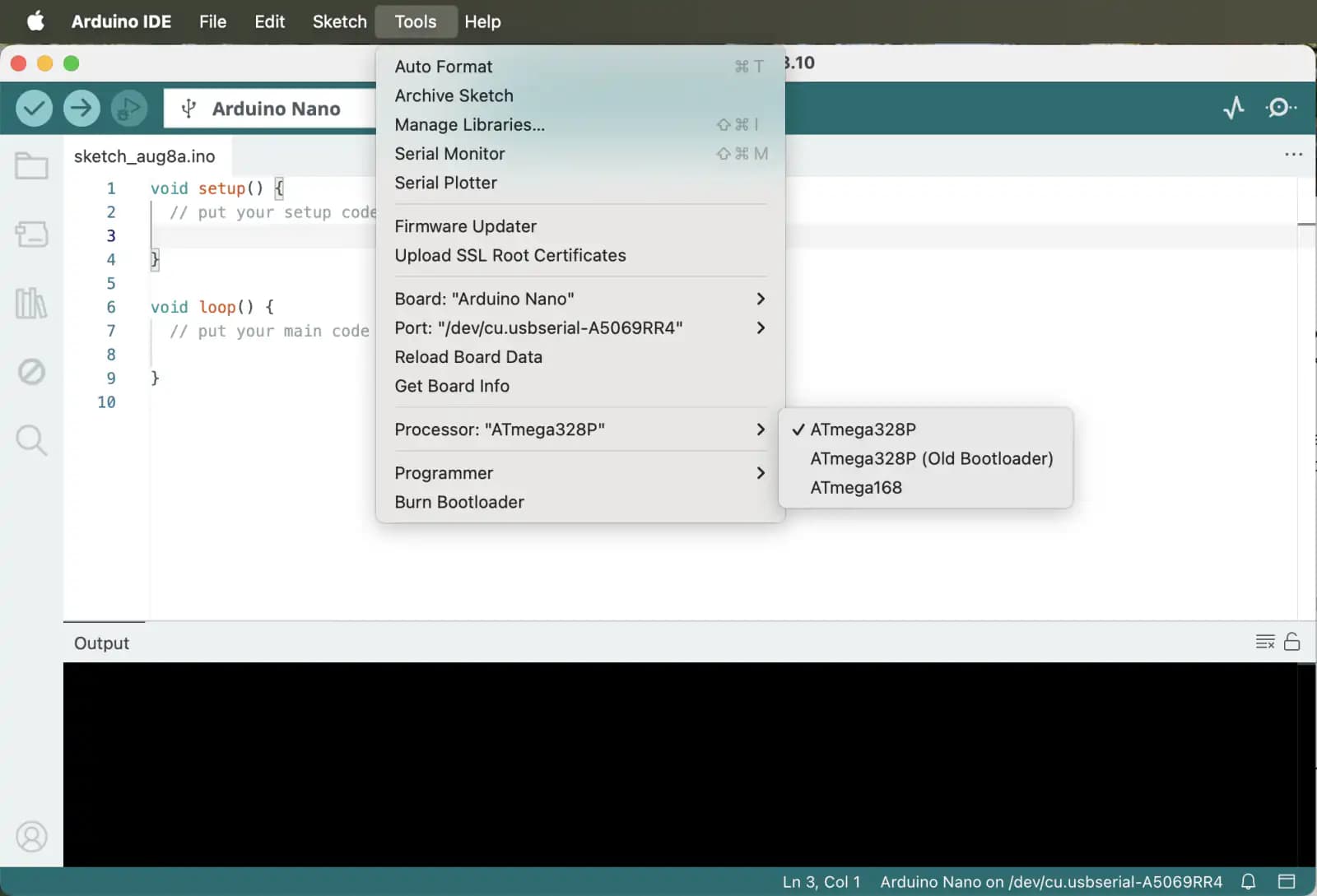Select ATmega328P (Old Bootloader) processor
The image size is (1317, 896).
point(925,458)
